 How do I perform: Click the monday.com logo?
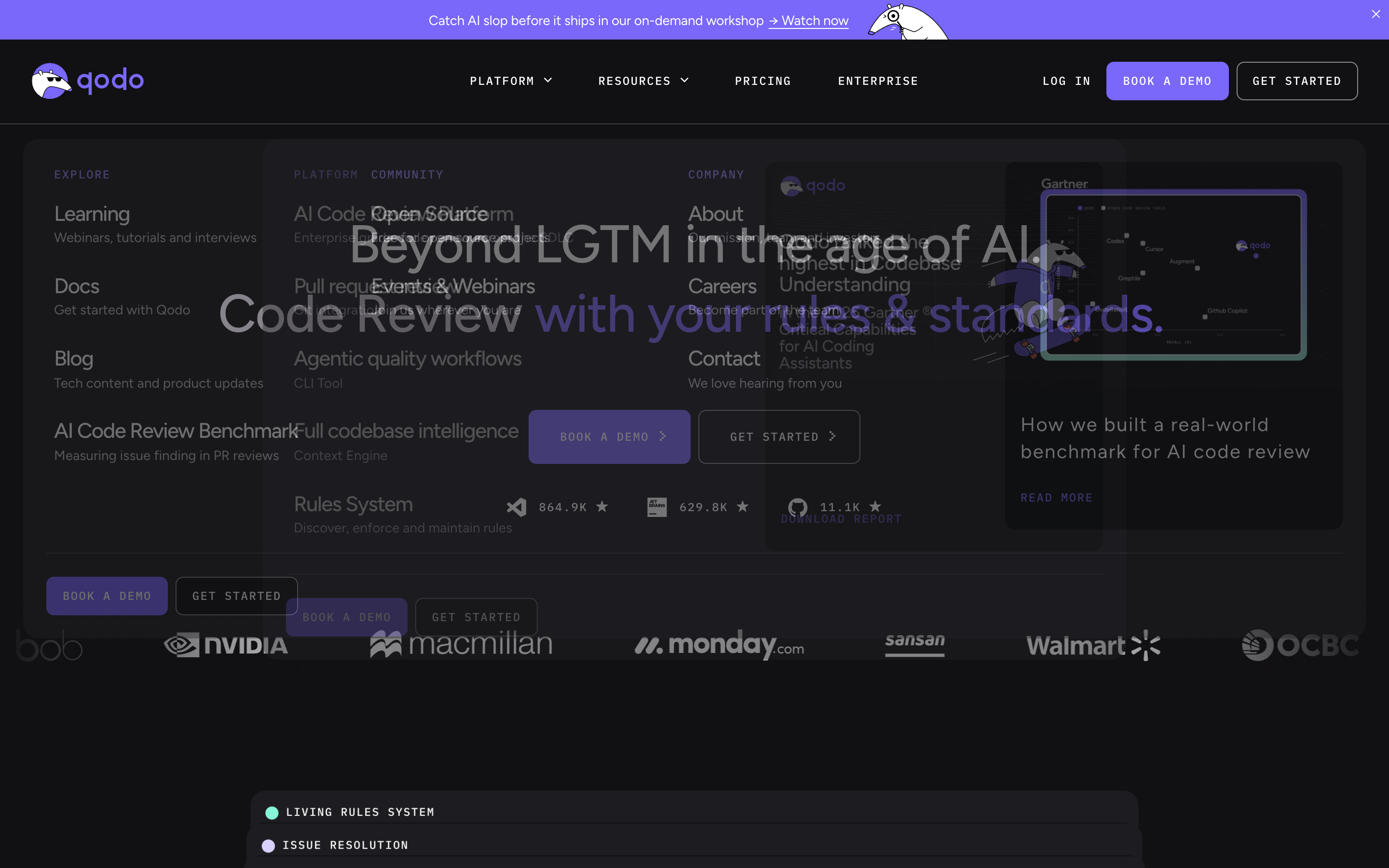coord(719,645)
